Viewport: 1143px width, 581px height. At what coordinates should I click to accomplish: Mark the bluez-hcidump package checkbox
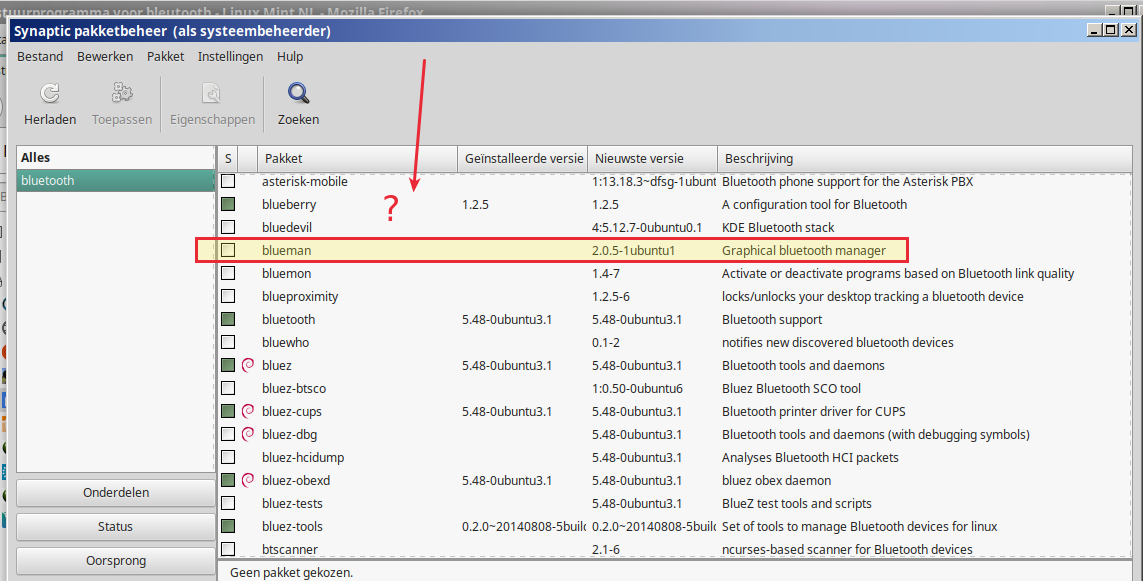228,457
